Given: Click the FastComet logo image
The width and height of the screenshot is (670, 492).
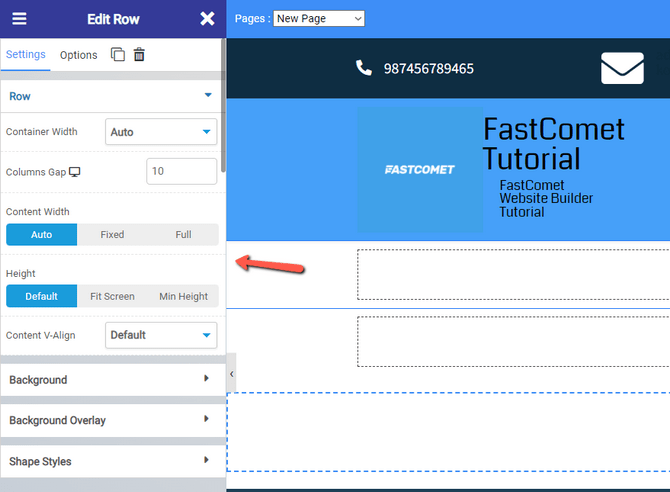Looking at the screenshot, I should (x=419, y=169).
